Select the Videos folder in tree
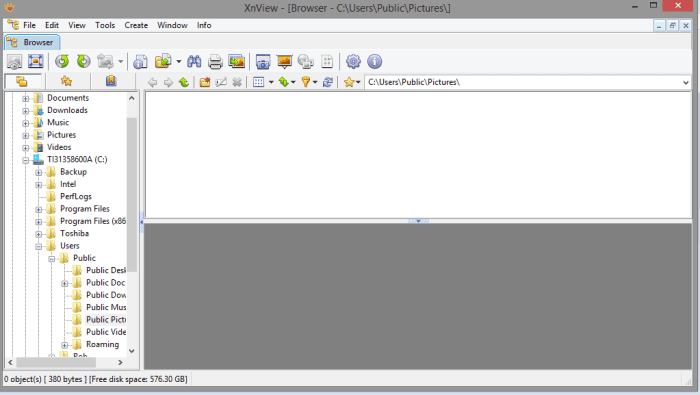The height and width of the screenshot is (395, 700). click(59, 147)
